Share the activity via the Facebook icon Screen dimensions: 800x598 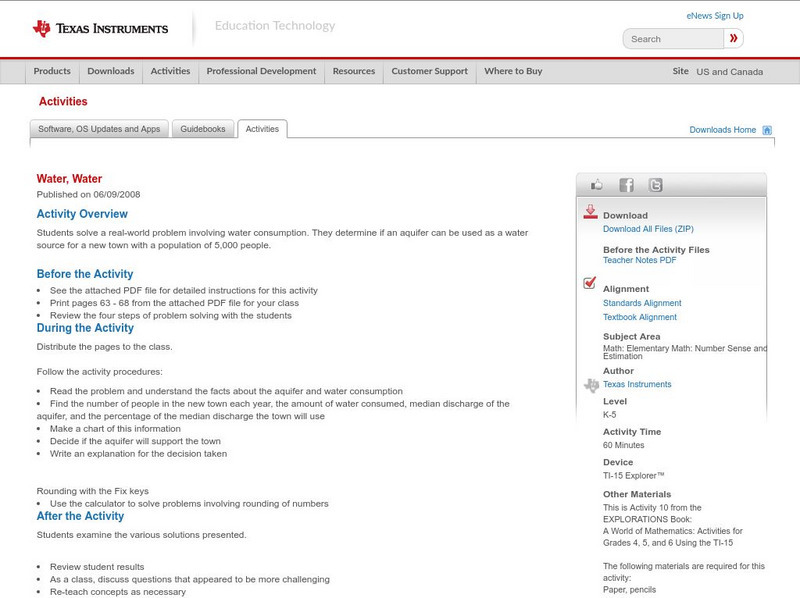pyautogui.click(x=626, y=184)
